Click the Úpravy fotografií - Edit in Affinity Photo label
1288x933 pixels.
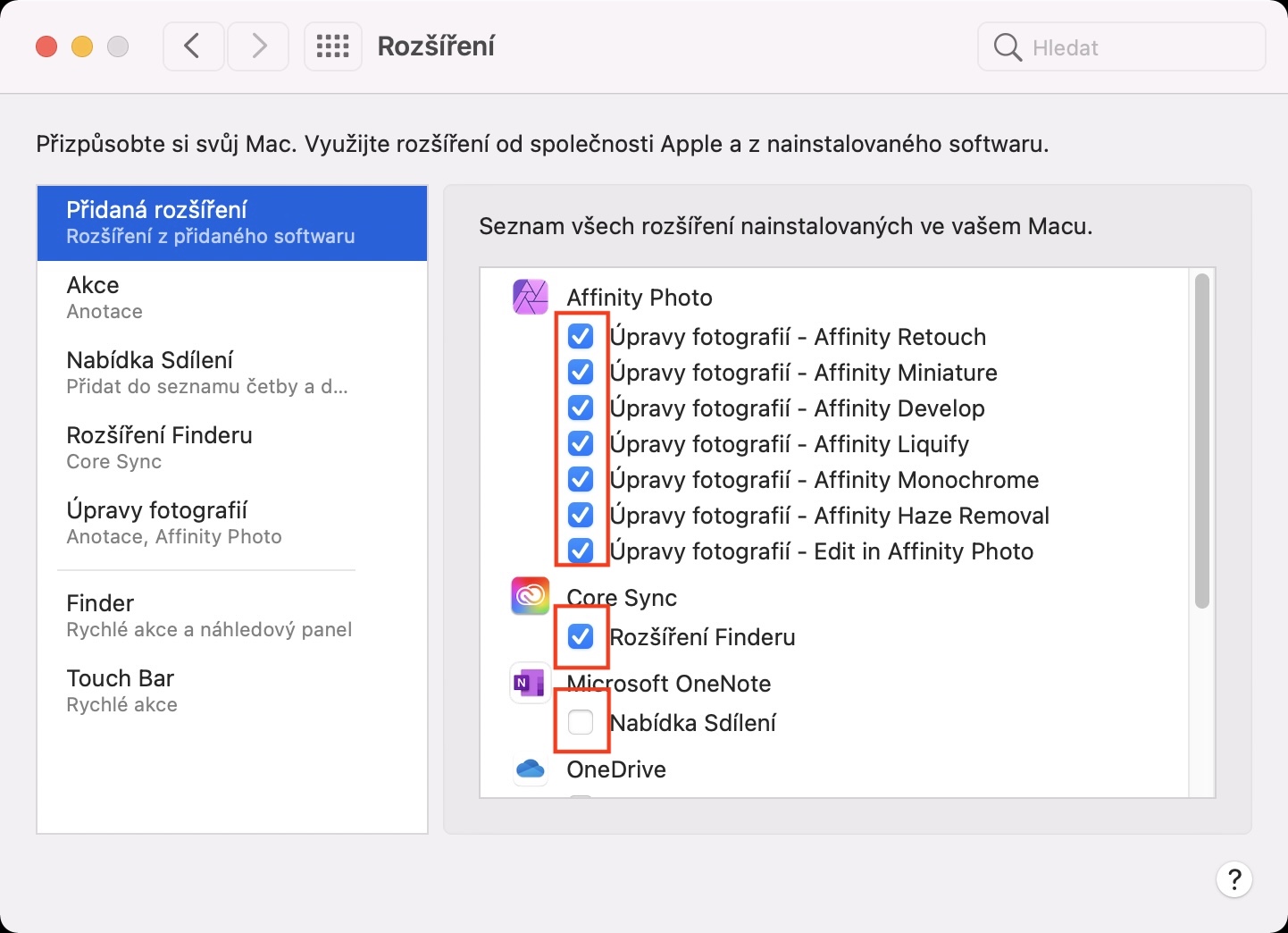822,551
